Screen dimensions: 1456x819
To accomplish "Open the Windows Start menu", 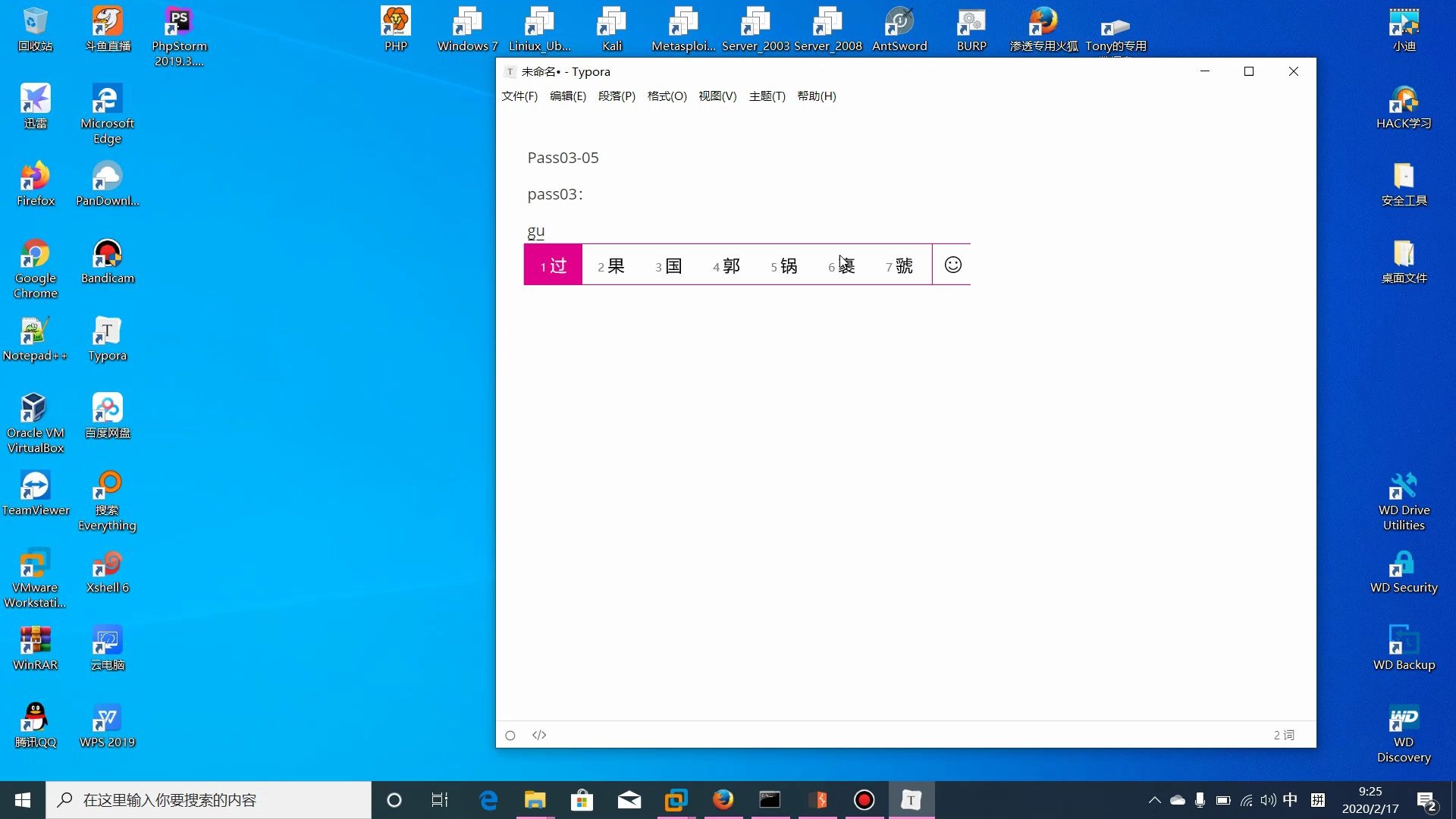I will [23, 800].
